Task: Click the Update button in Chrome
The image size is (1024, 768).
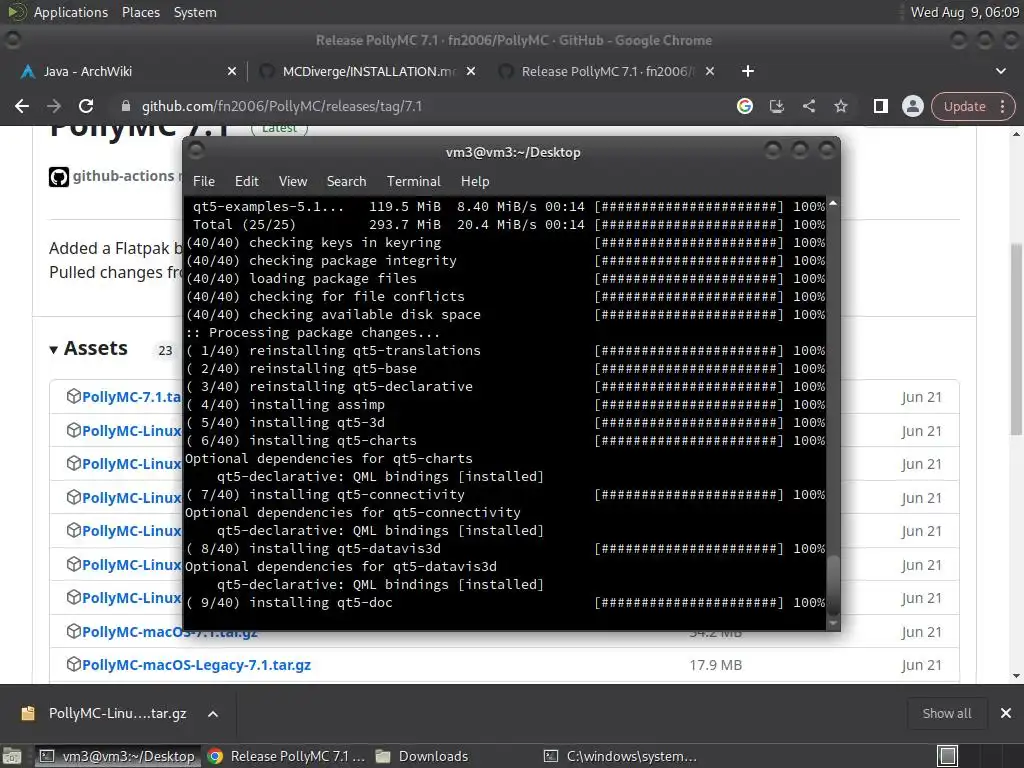Action: coord(964,106)
